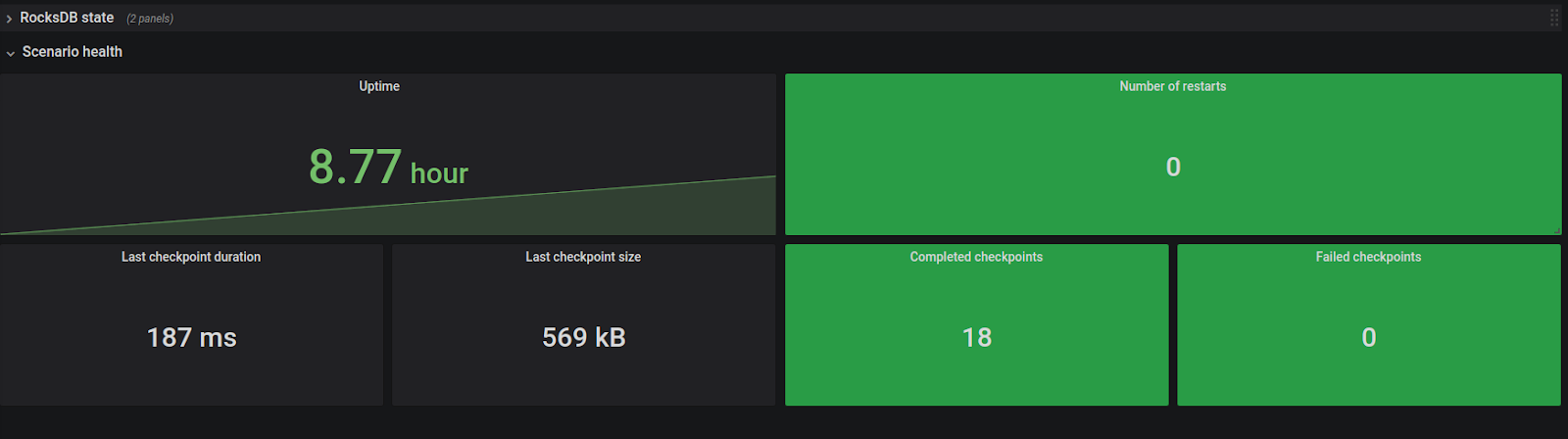Click the Failed checkpoints value 0
Screen dimensions: 1568x439
(x=1369, y=337)
